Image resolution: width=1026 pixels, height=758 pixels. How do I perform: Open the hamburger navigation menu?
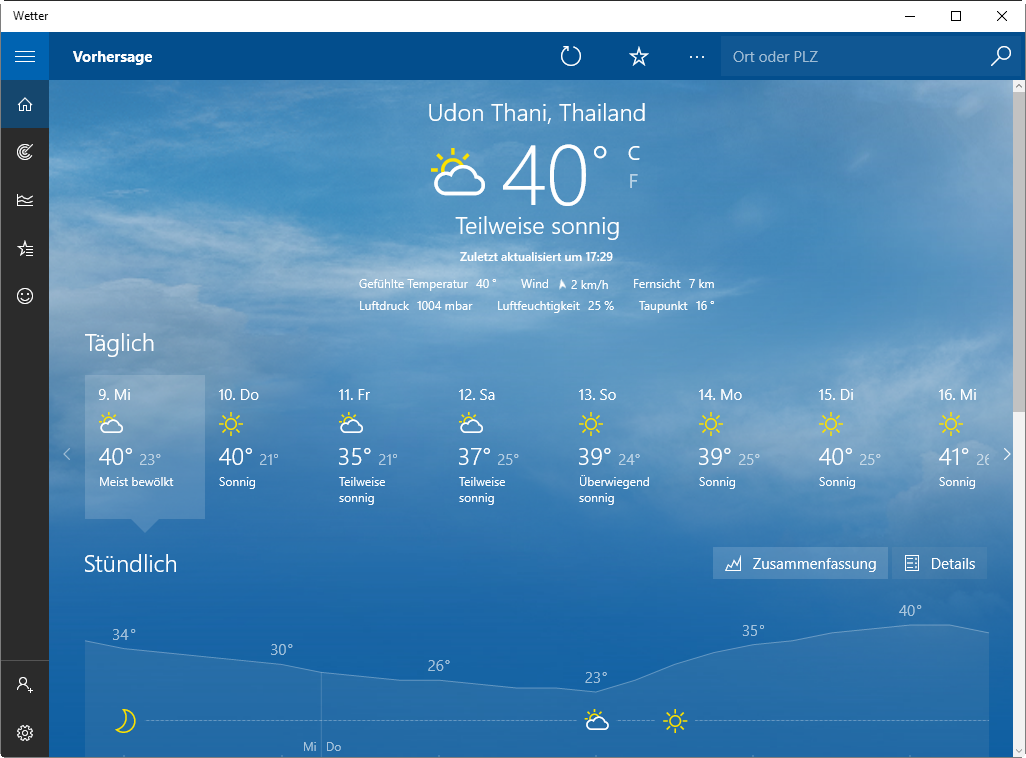coord(25,56)
